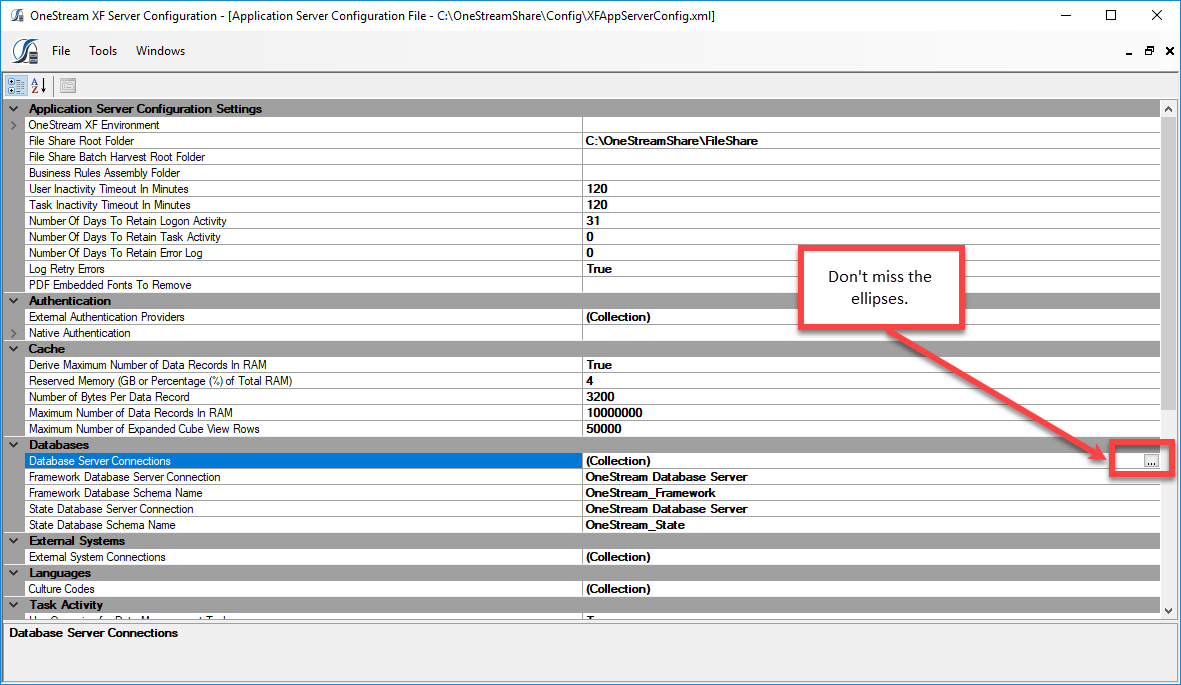Select Number of Bytes Per Data Record row
Image resolution: width=1181 pixels, height=685 pixels.
593,397
